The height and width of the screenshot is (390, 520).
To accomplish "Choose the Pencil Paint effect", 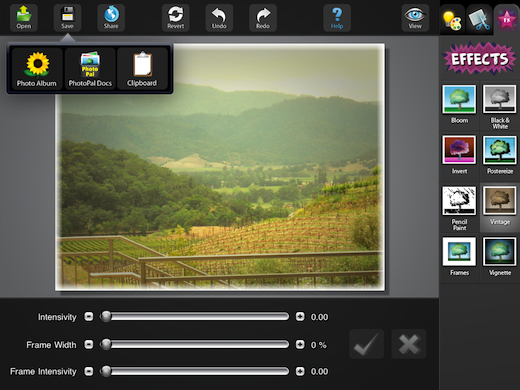I will pyautogui.click(x=459, y=208).
